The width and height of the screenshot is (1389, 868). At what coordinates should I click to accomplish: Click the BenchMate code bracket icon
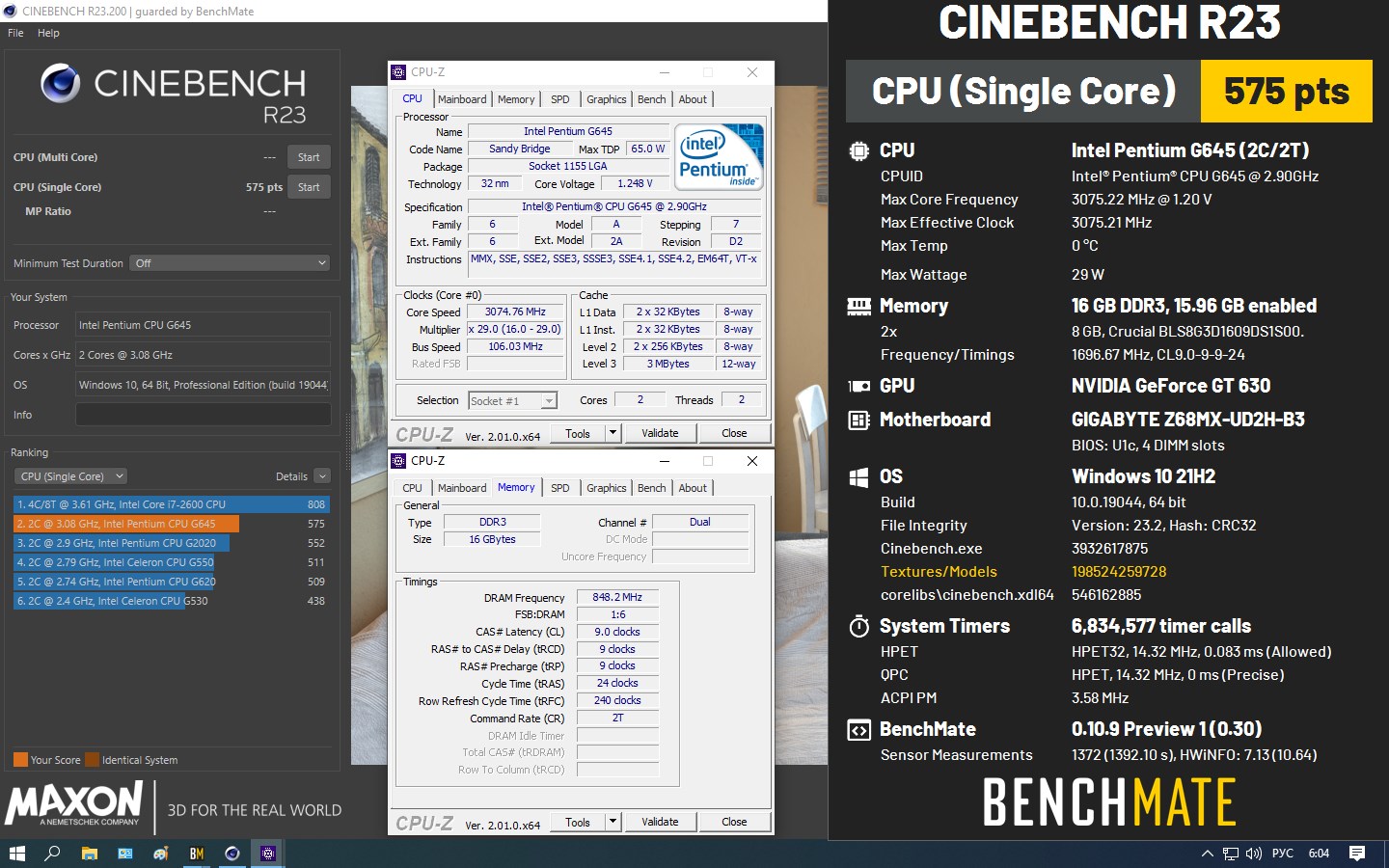pos(858,730)
